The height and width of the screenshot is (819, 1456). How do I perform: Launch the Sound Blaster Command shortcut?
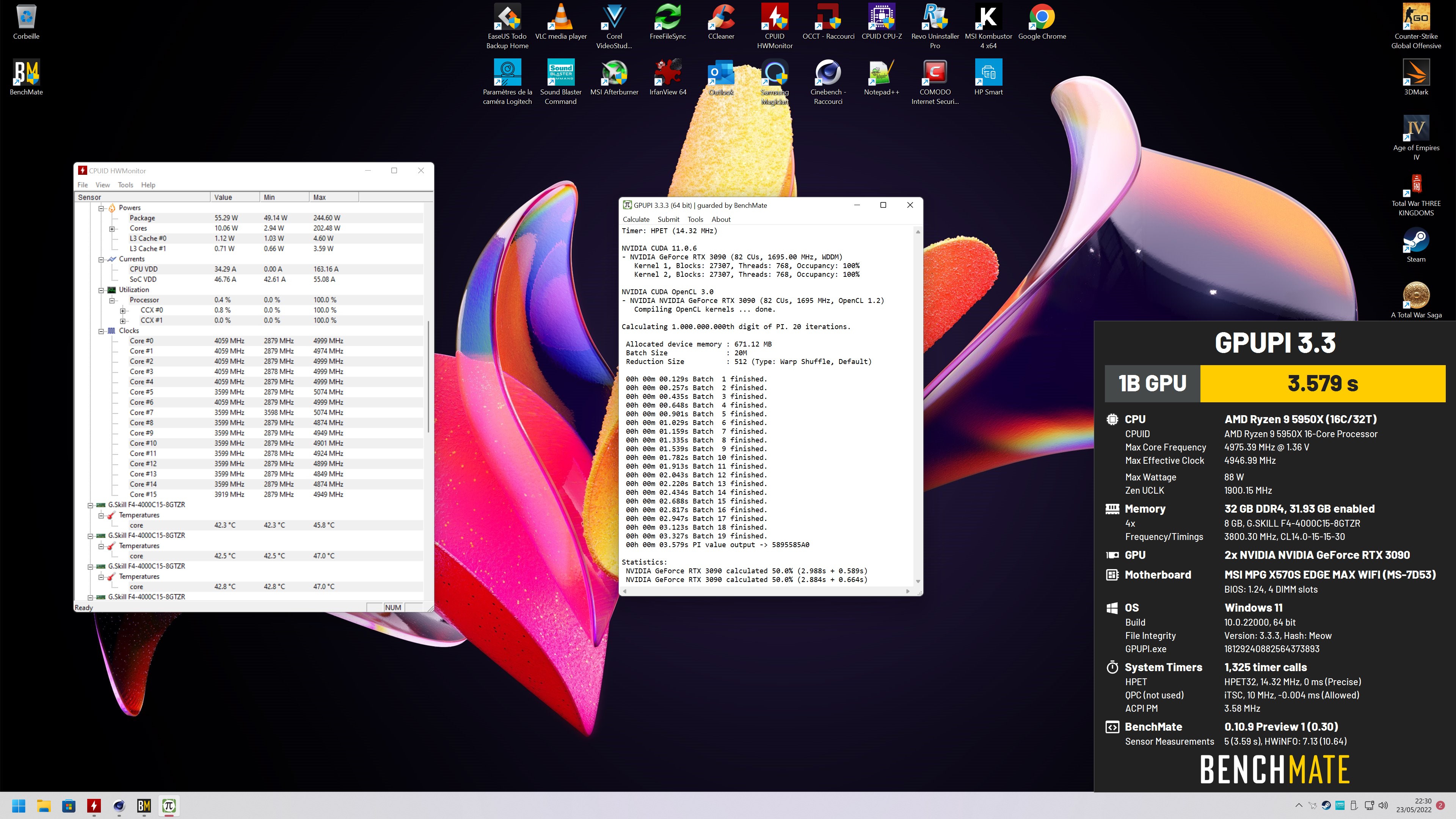pyautogui.click(x=561, y=82)
